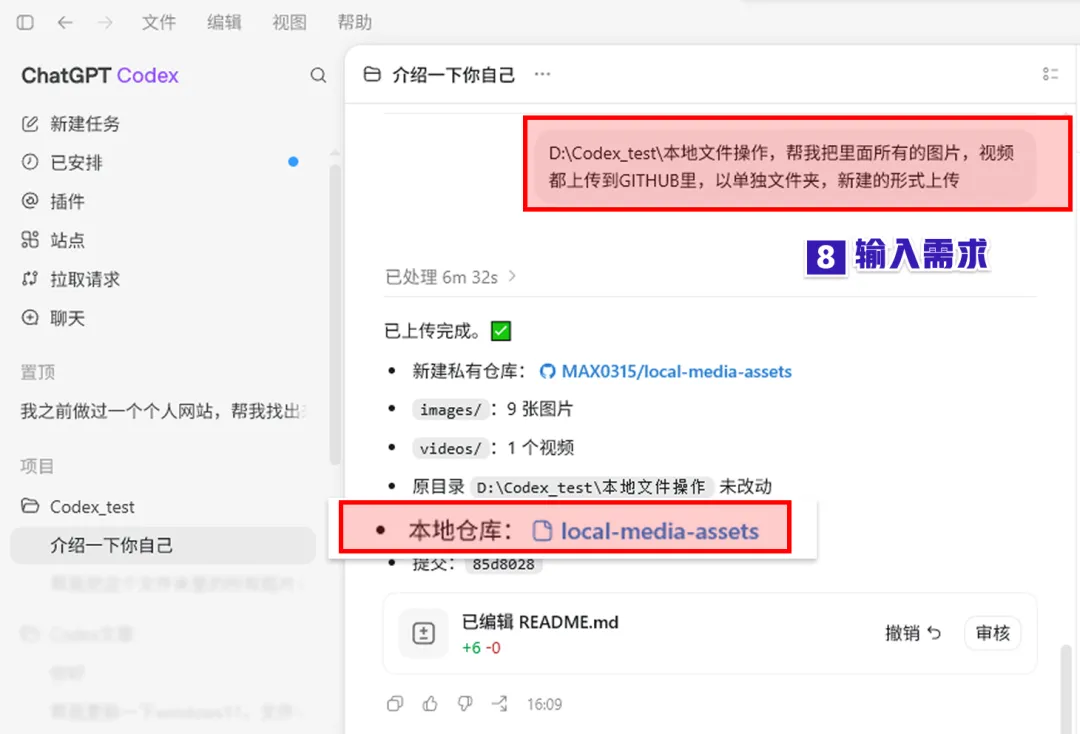Click the 已安排 clock icon
The image size is (1080, 734).
tap(30, 162)
